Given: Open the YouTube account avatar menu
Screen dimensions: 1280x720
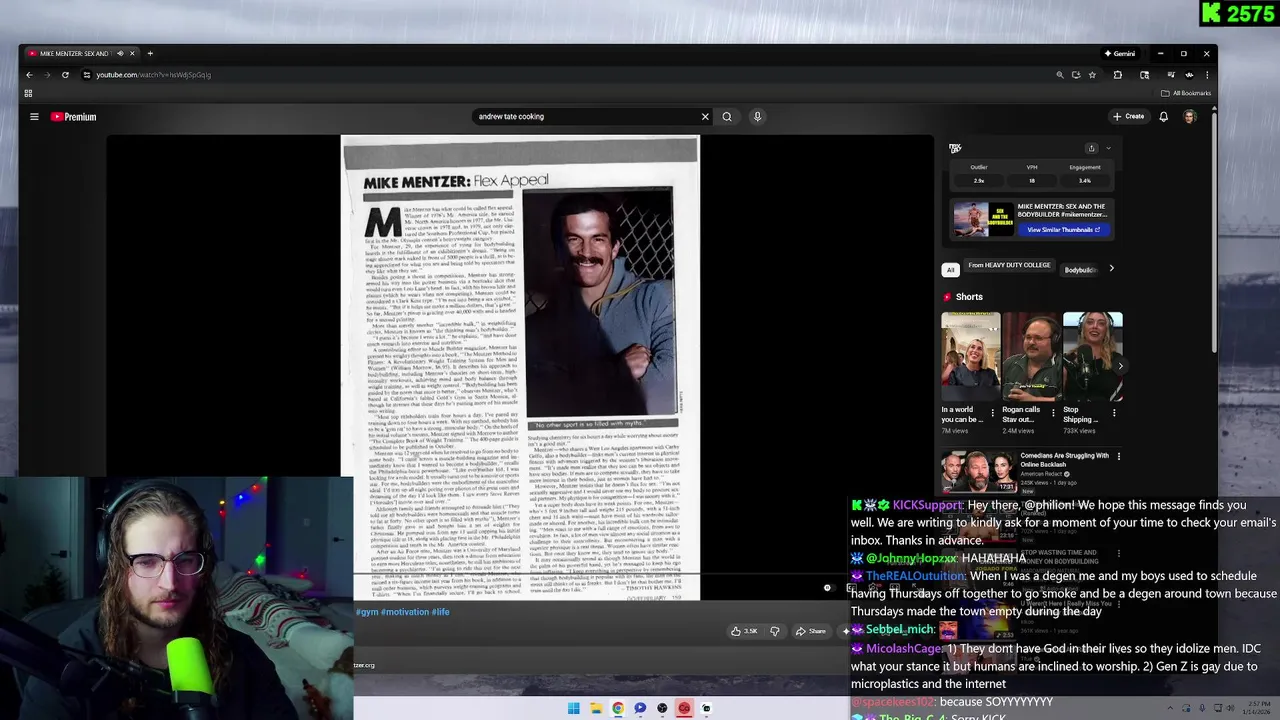Looking at the screenshot, I should pyautogui.click(x=1190, y=116).
